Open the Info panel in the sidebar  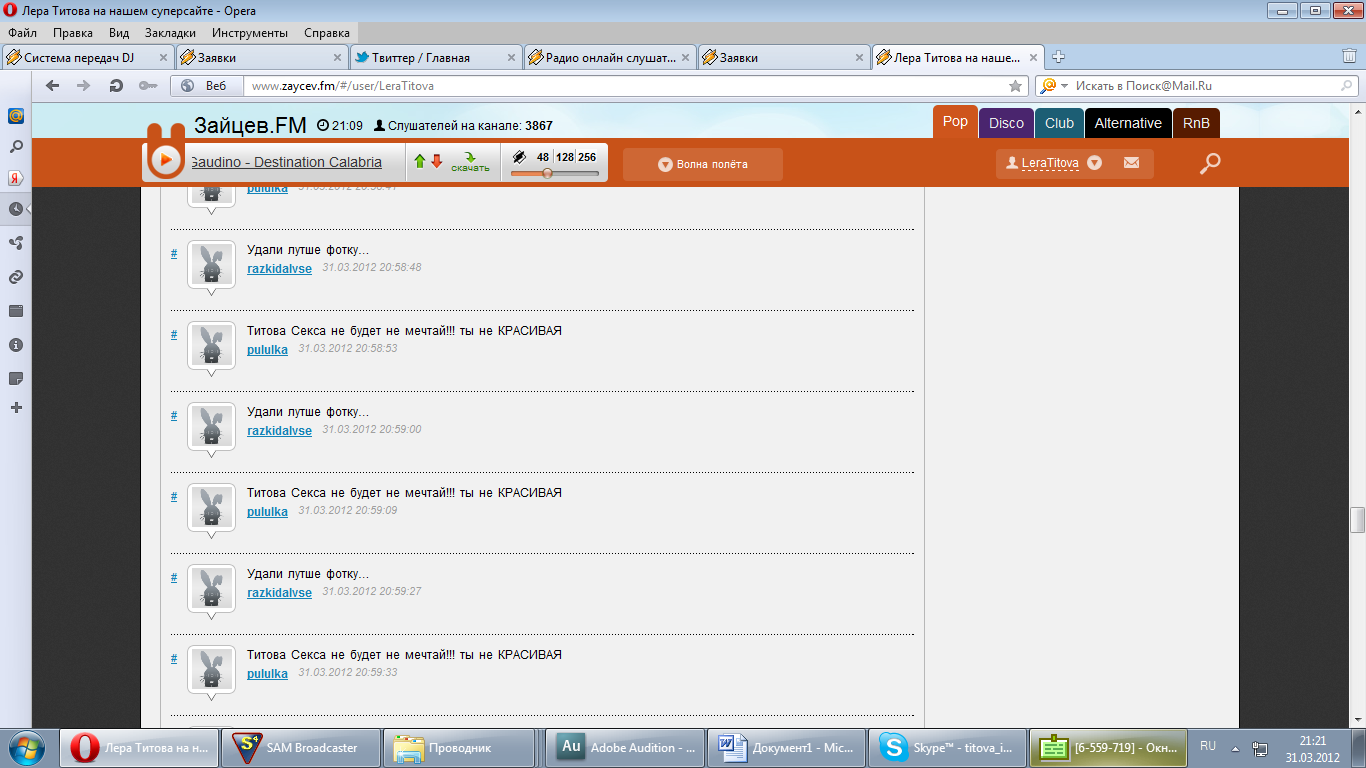(x=16, y=345)
